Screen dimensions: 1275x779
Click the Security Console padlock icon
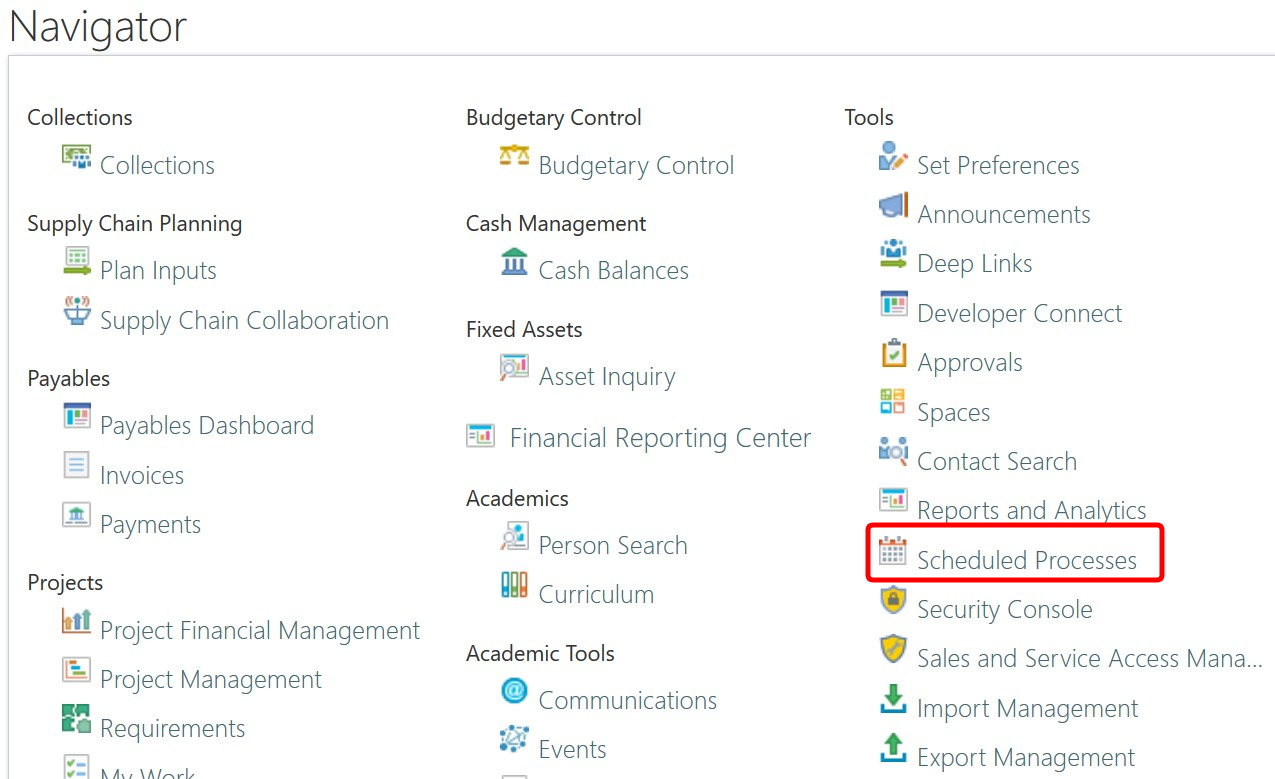click(x=891, y=607)
